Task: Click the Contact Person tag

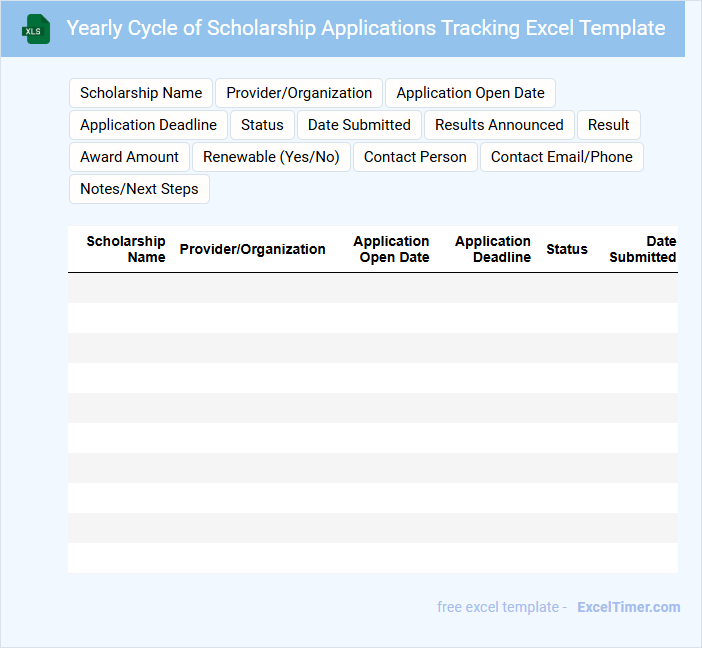Action: (x=415, y=157)
